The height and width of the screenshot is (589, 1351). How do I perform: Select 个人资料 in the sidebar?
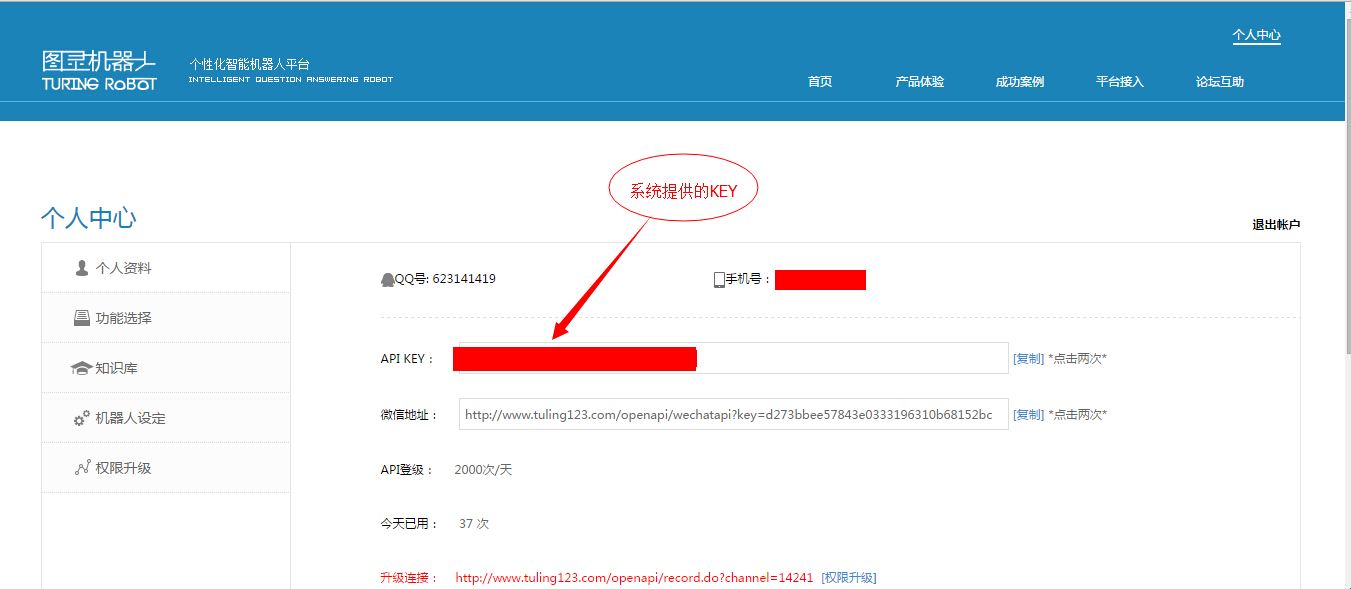click(x=166, y=268)
